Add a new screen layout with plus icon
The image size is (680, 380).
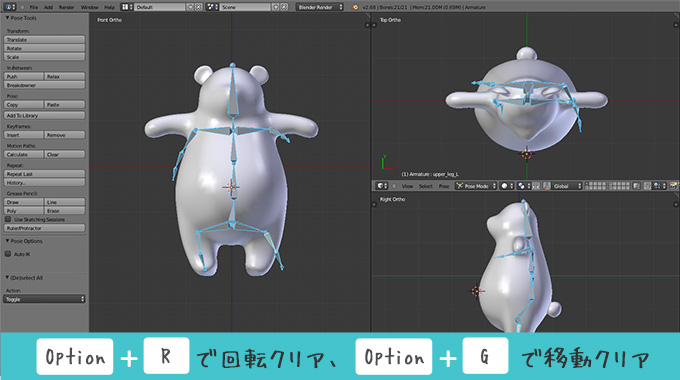190,7
